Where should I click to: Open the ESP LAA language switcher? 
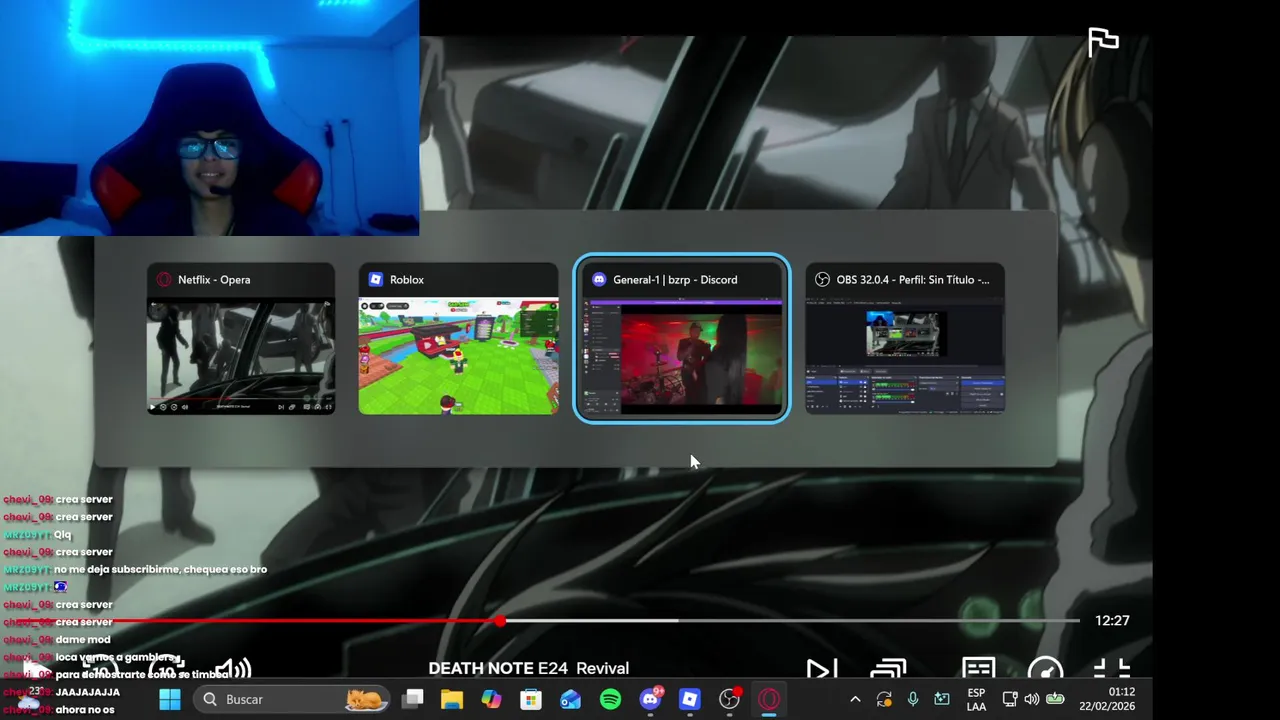[976, 699]
